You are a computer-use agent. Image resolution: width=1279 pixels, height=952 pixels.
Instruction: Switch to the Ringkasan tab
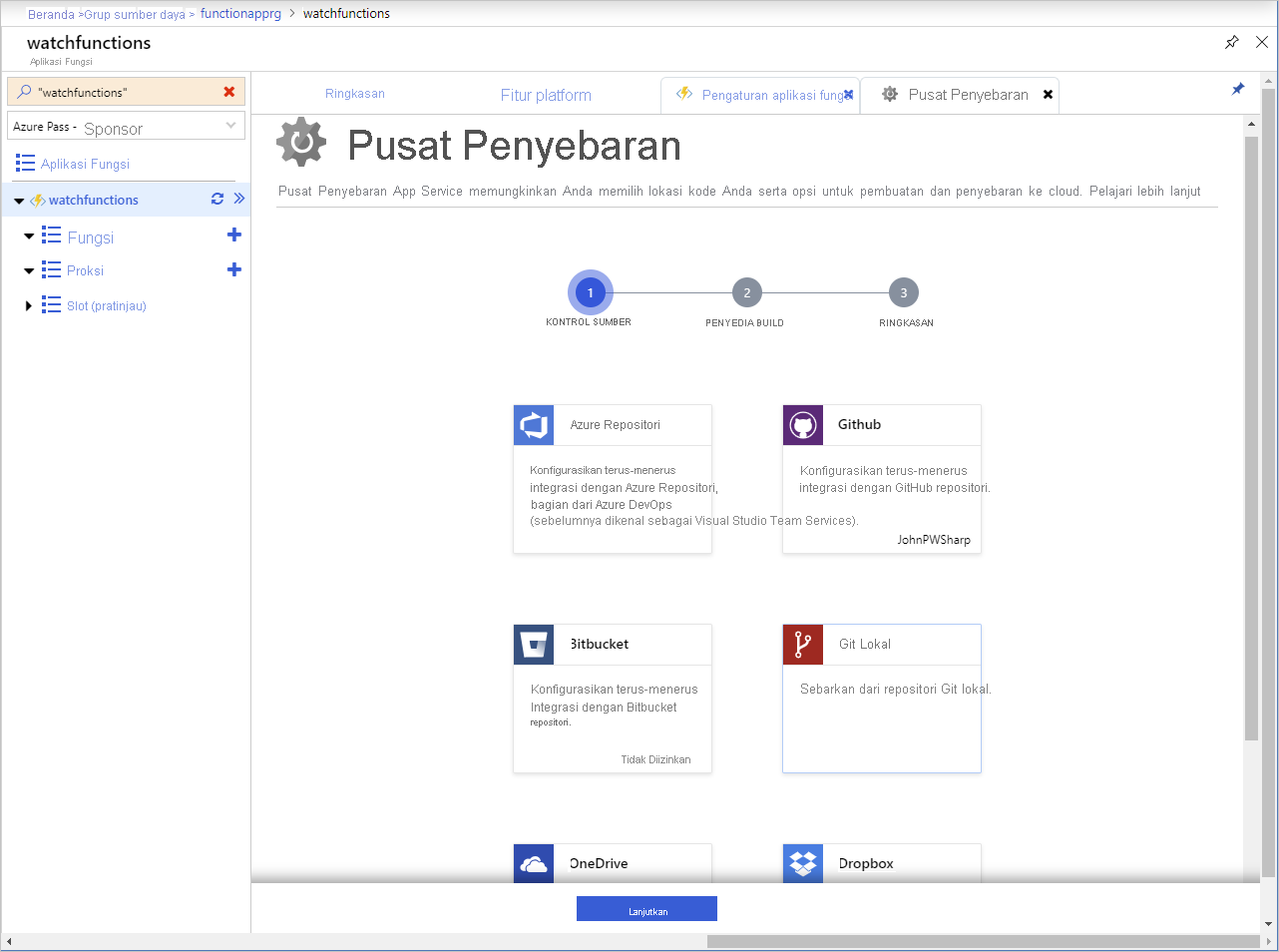355,94
